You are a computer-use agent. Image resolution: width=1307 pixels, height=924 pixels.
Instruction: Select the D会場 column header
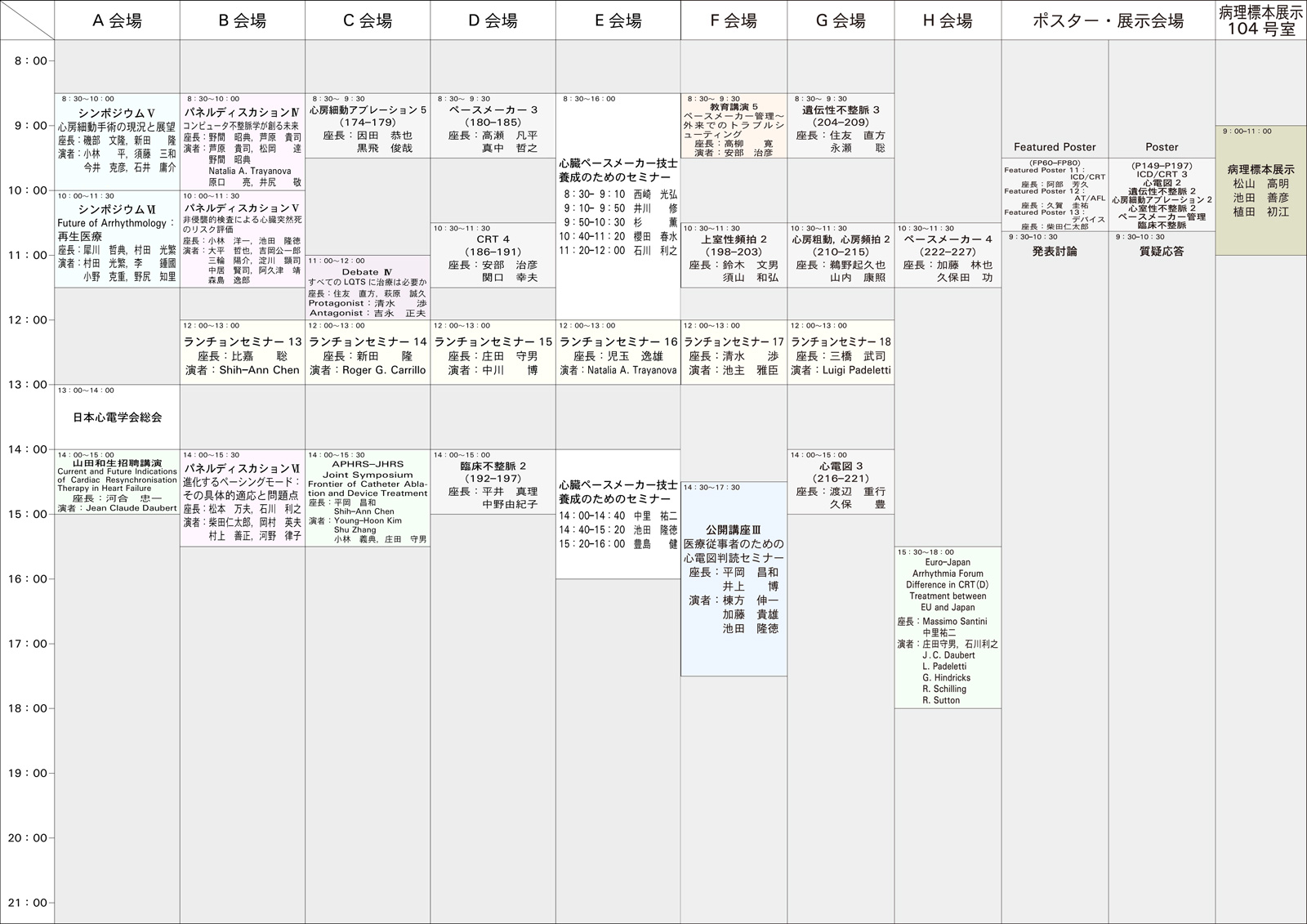tap(493, 20)
